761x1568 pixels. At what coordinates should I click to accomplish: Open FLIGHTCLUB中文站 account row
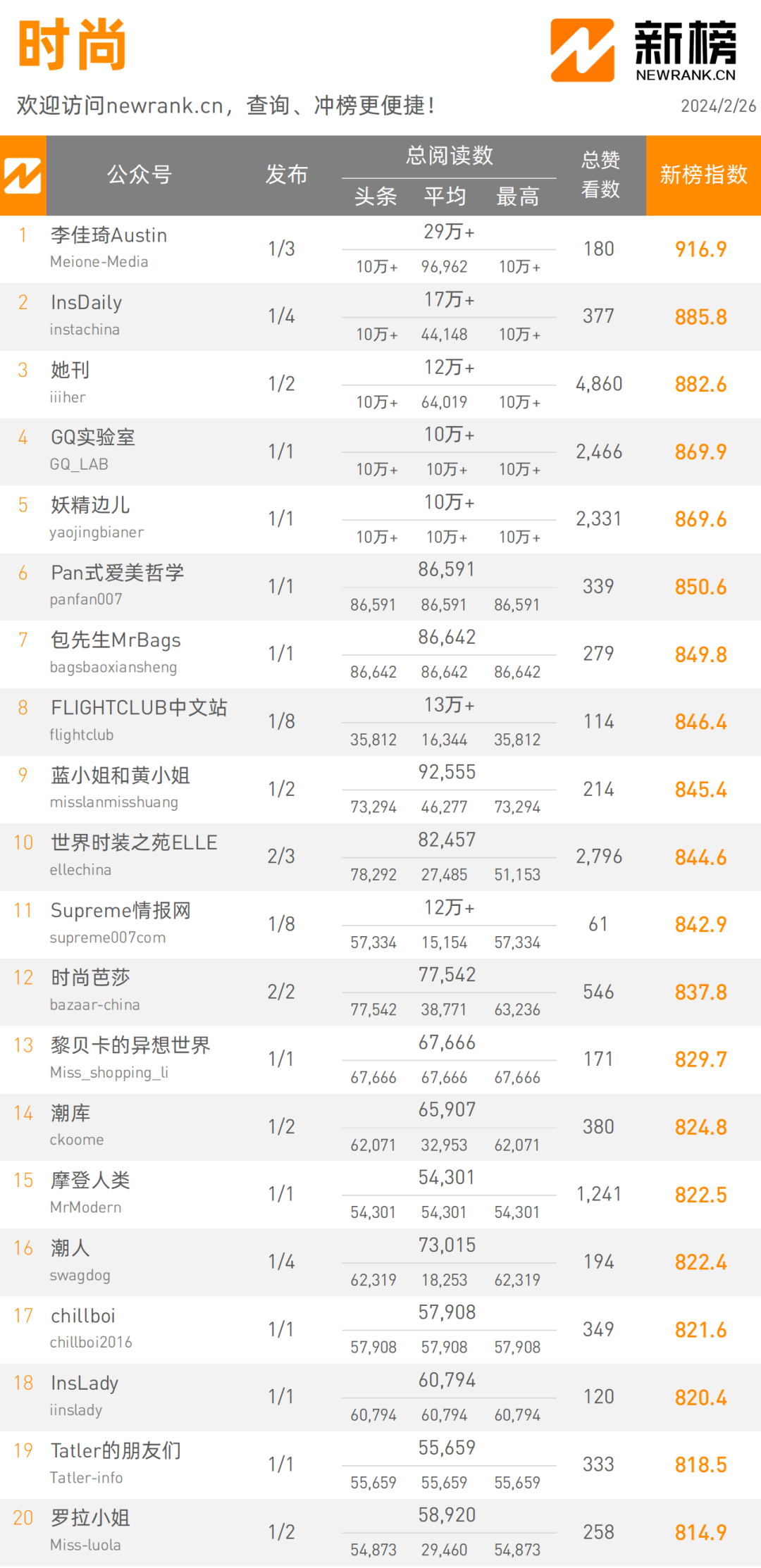click(x=380, y=721)
